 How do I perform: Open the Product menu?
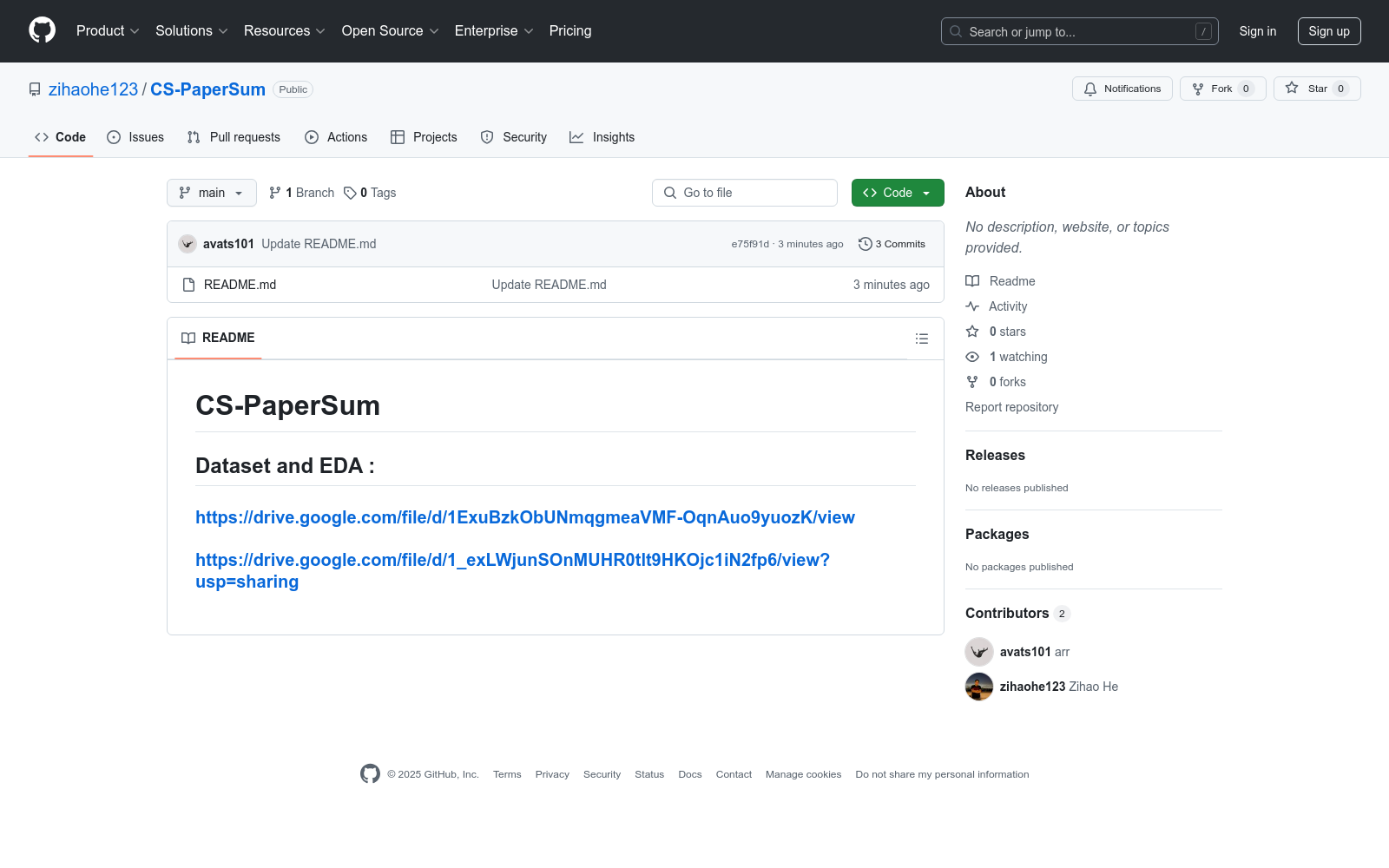[108, 31]
